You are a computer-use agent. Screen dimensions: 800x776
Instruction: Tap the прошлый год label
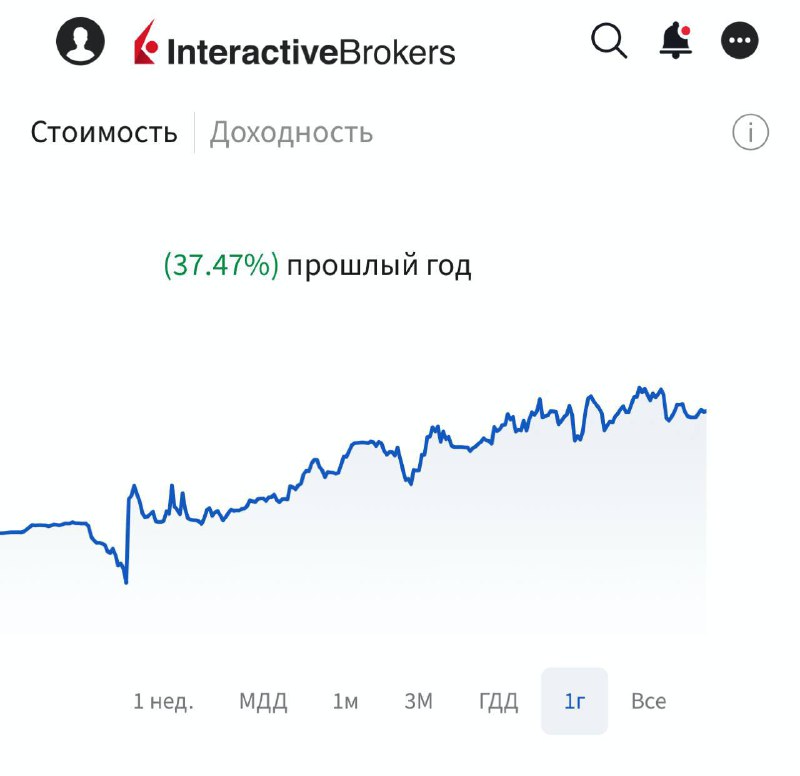point(379,266)
